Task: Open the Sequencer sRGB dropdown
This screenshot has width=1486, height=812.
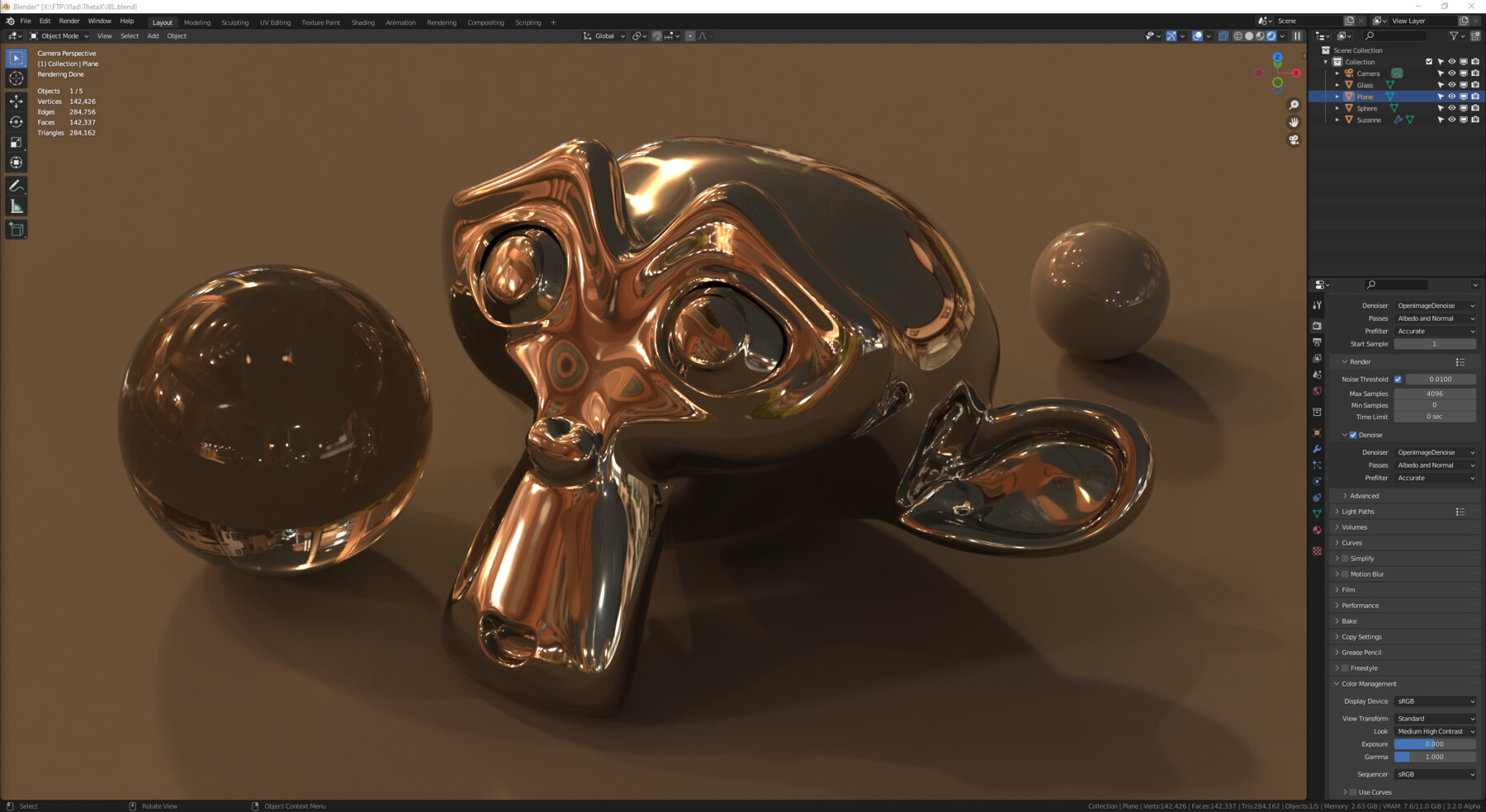Action: 1435,774
